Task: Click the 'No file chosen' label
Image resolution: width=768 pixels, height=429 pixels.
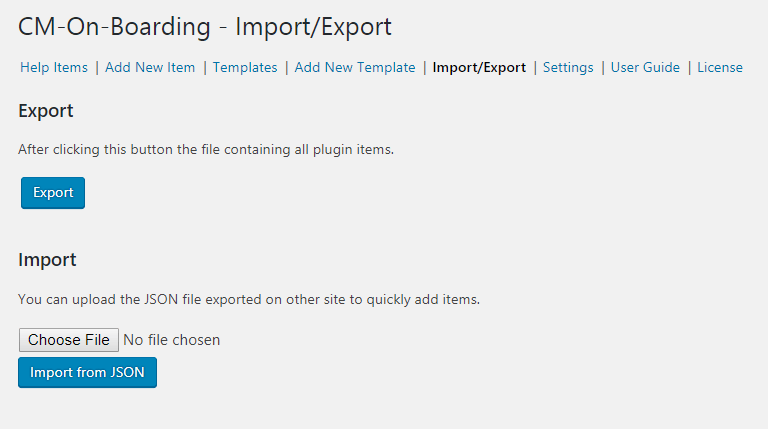Action: pos(171,340)
